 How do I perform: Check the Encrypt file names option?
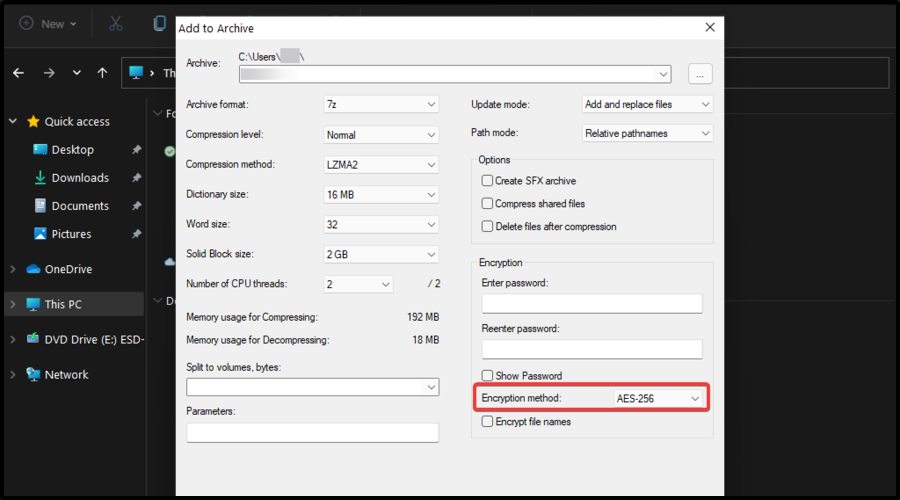tap(487, 422)
